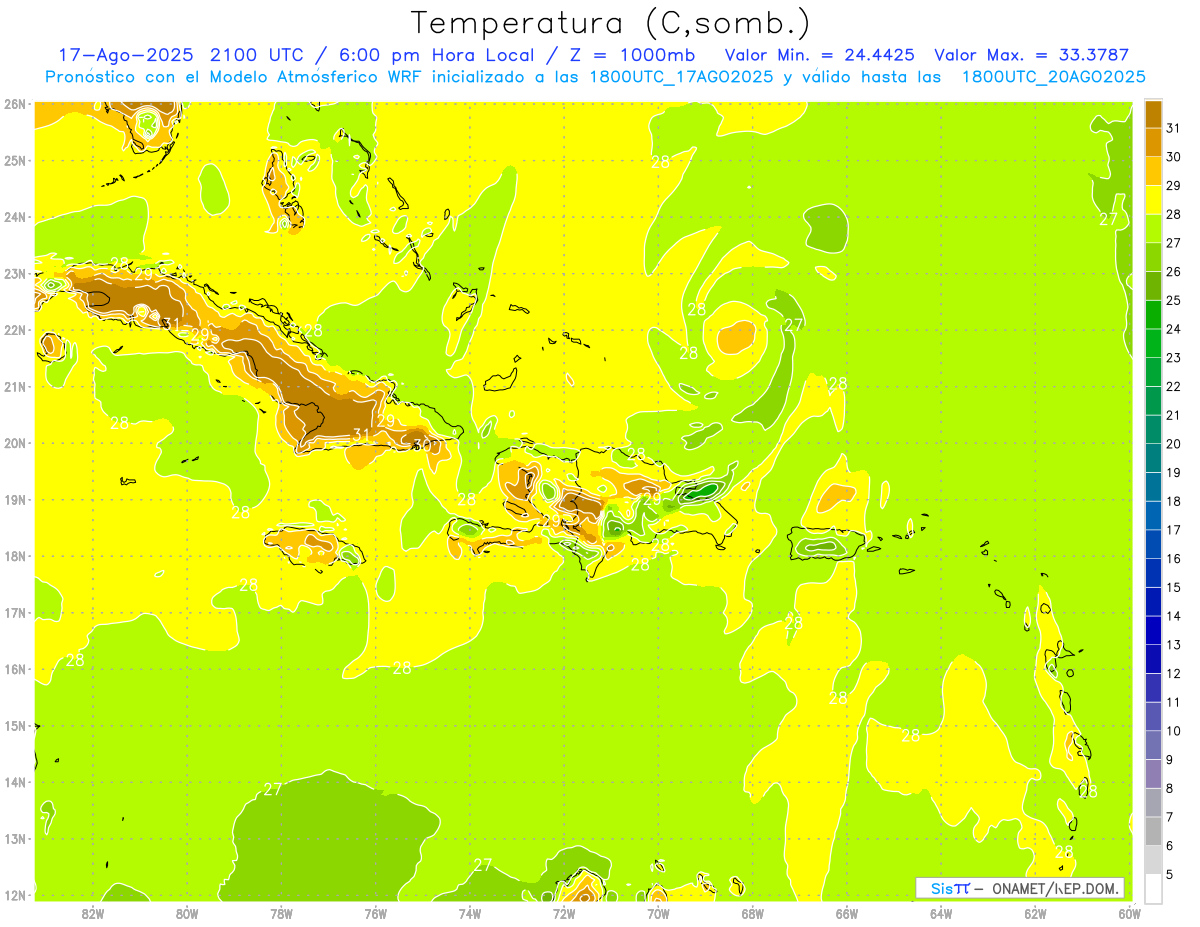Click the 66W longitude axis label
Viewport: 1200px width, 927px height.
coord(847,913)
